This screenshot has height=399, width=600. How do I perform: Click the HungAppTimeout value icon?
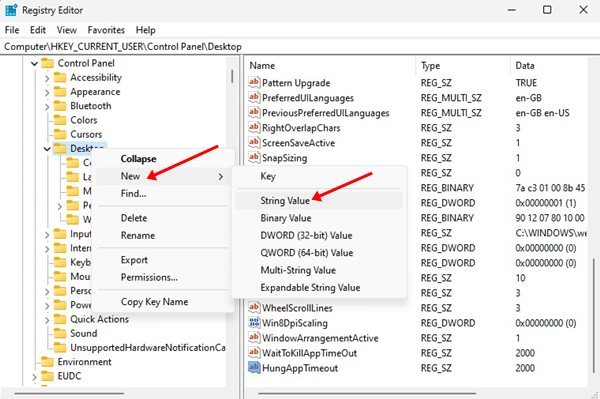point(254,367)
